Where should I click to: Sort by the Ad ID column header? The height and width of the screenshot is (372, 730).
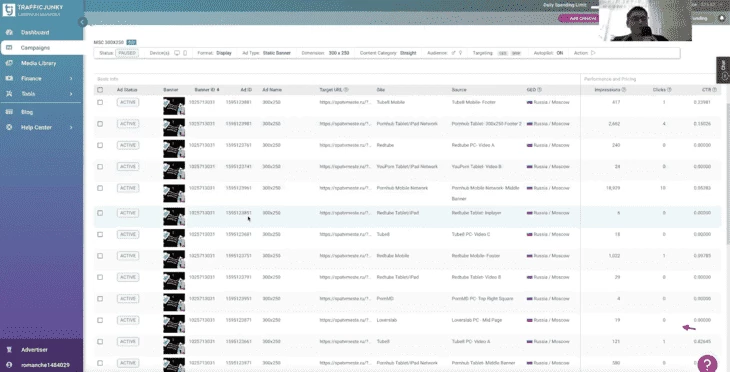click(x=246, y=90)
